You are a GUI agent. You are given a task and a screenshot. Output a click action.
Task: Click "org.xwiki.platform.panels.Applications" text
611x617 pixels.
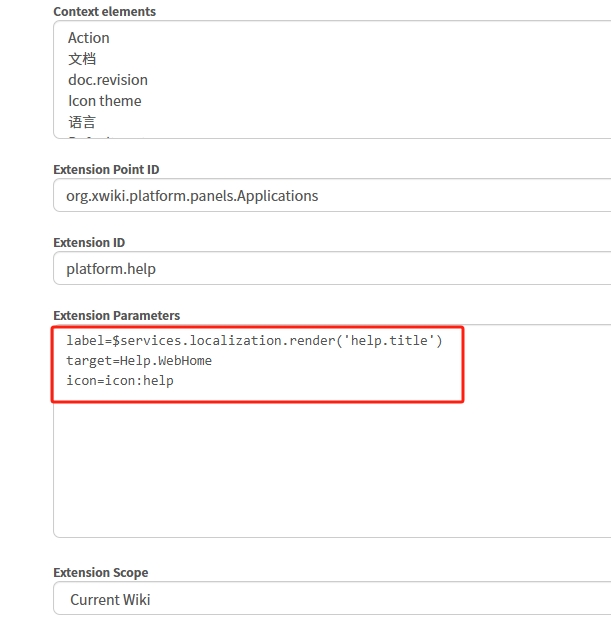(x=192, y=196)
